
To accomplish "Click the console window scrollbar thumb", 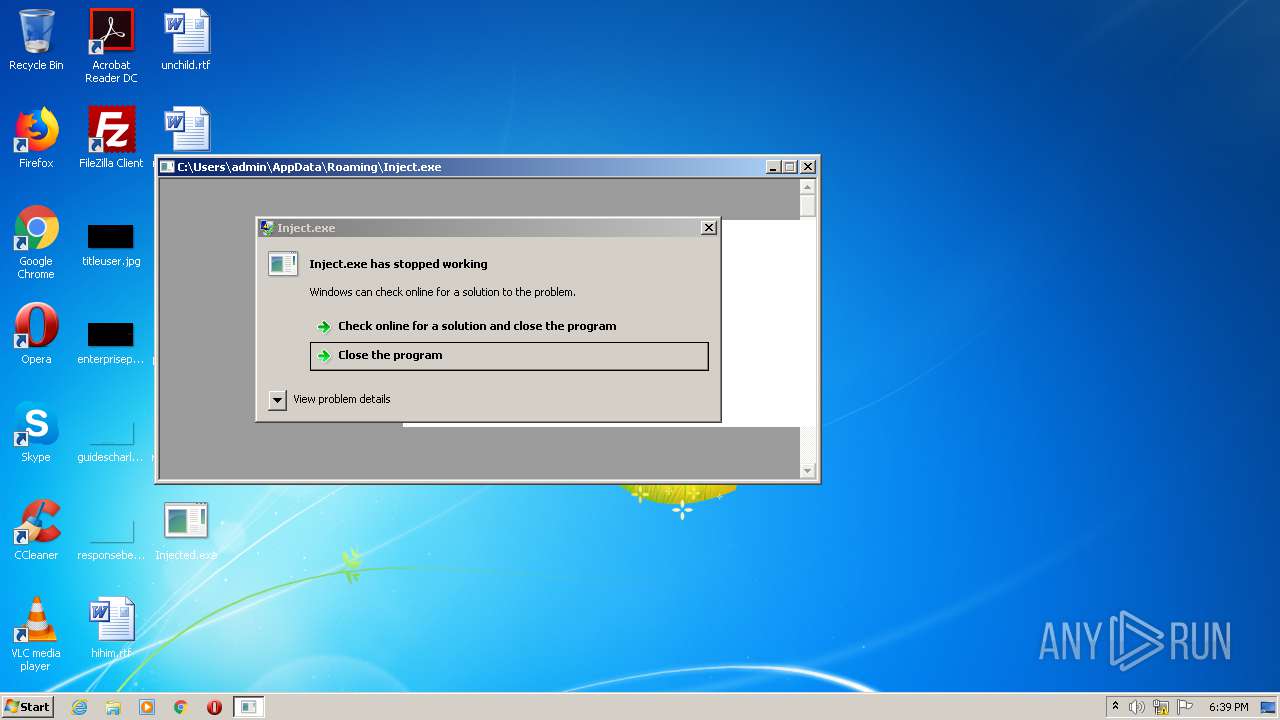I will (808, 206).
